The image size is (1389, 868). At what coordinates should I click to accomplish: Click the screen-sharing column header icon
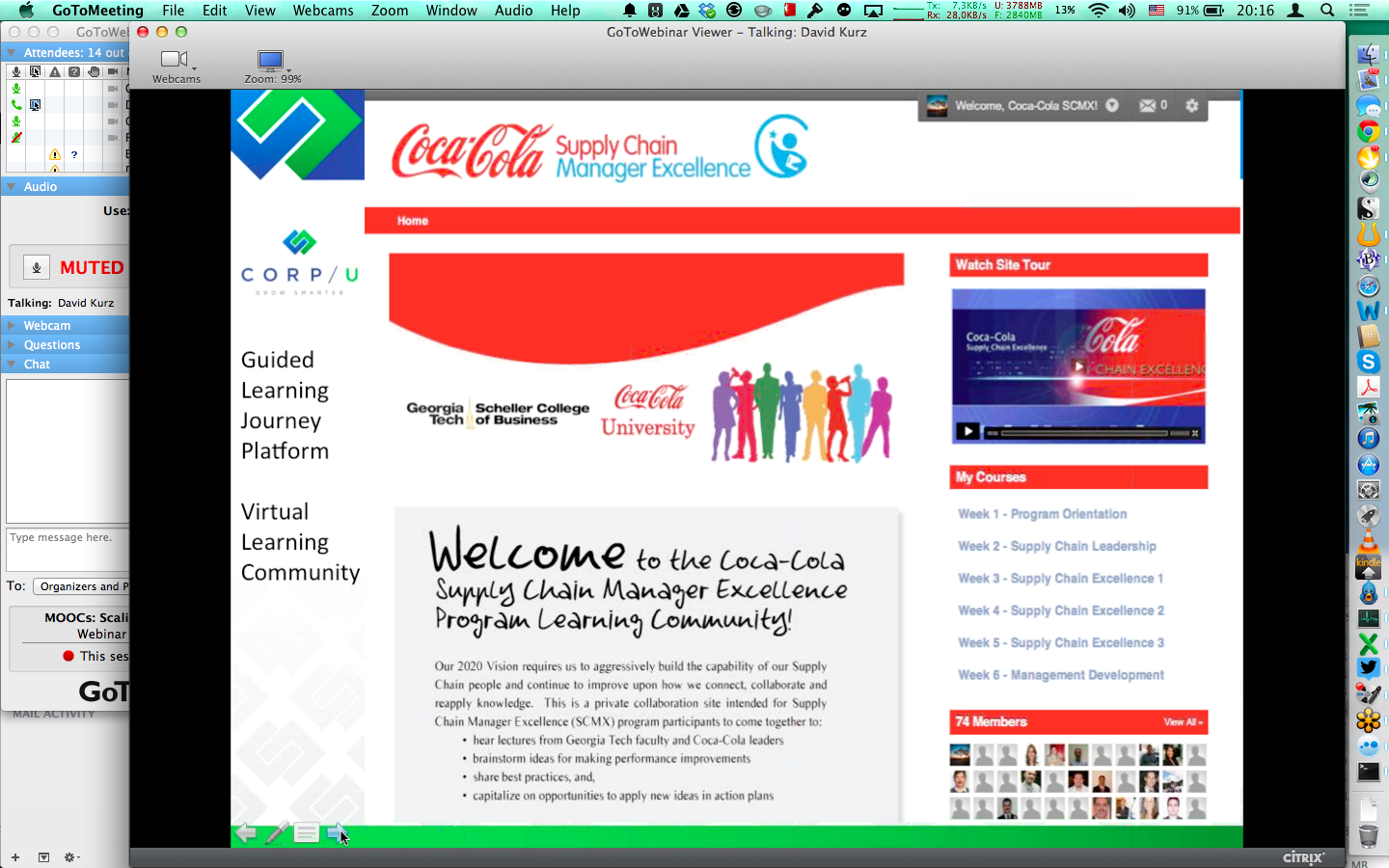36,71
